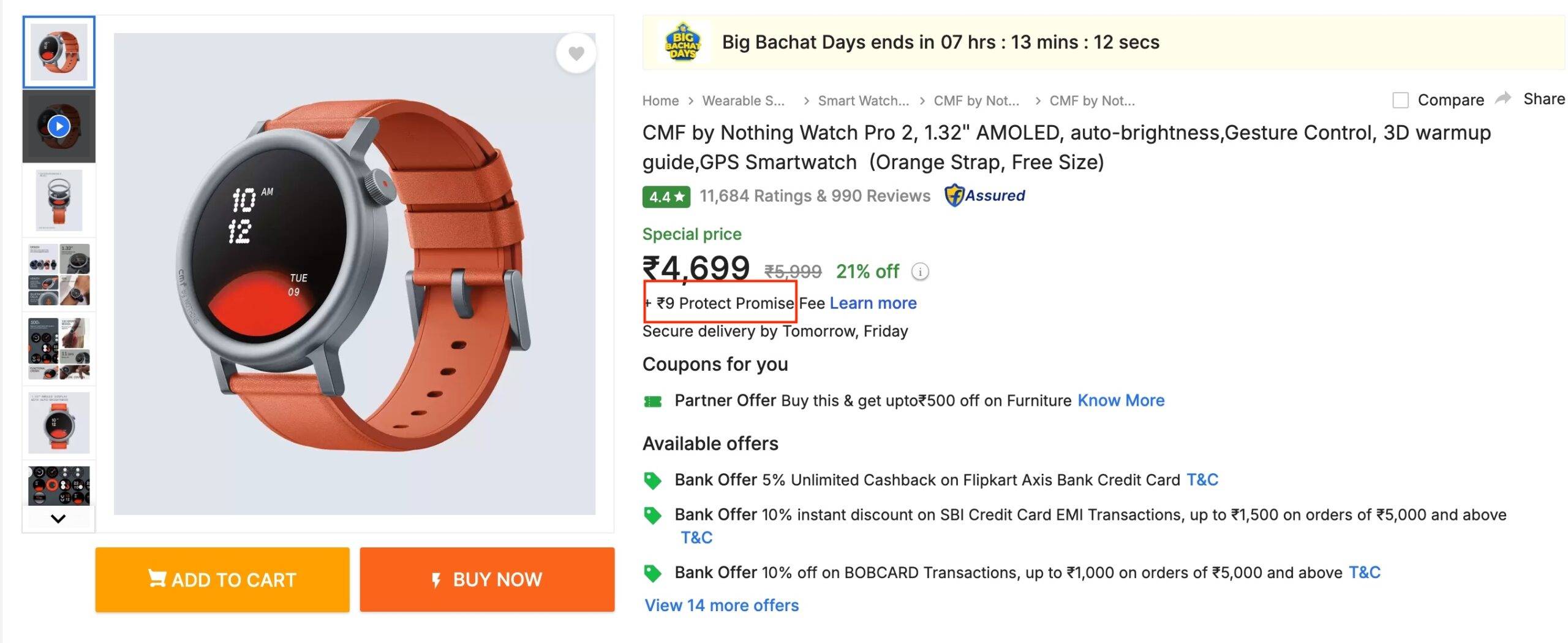The width and height of the screenshot is (1568, 643).
Task: Open the Smart Watch breadcrumb category
Action: [x=863, y=101]
